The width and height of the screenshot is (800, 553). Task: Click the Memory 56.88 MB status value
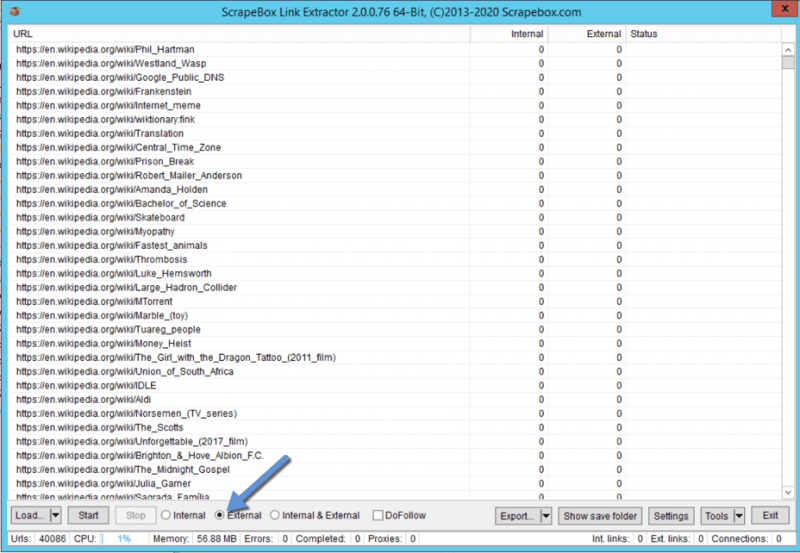click(x=216, y=539)
